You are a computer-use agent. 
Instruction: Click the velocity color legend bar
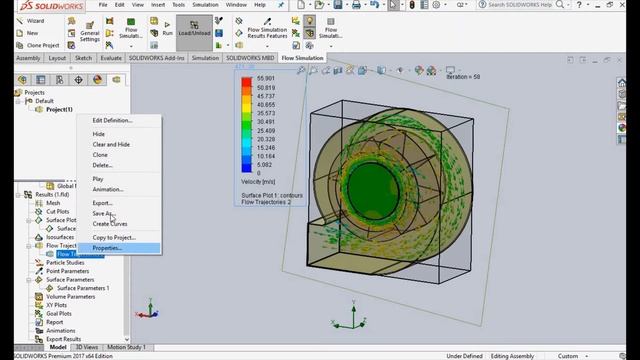(246, 125)
